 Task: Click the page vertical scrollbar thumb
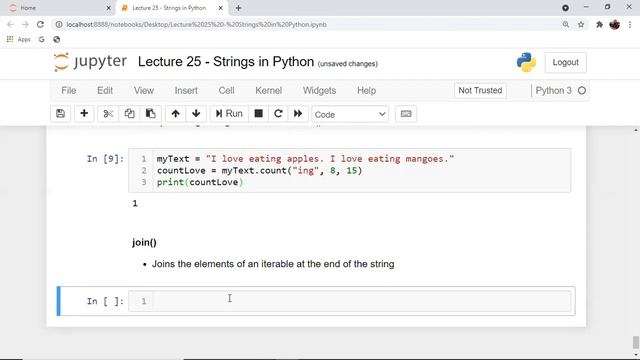(636, 342)
